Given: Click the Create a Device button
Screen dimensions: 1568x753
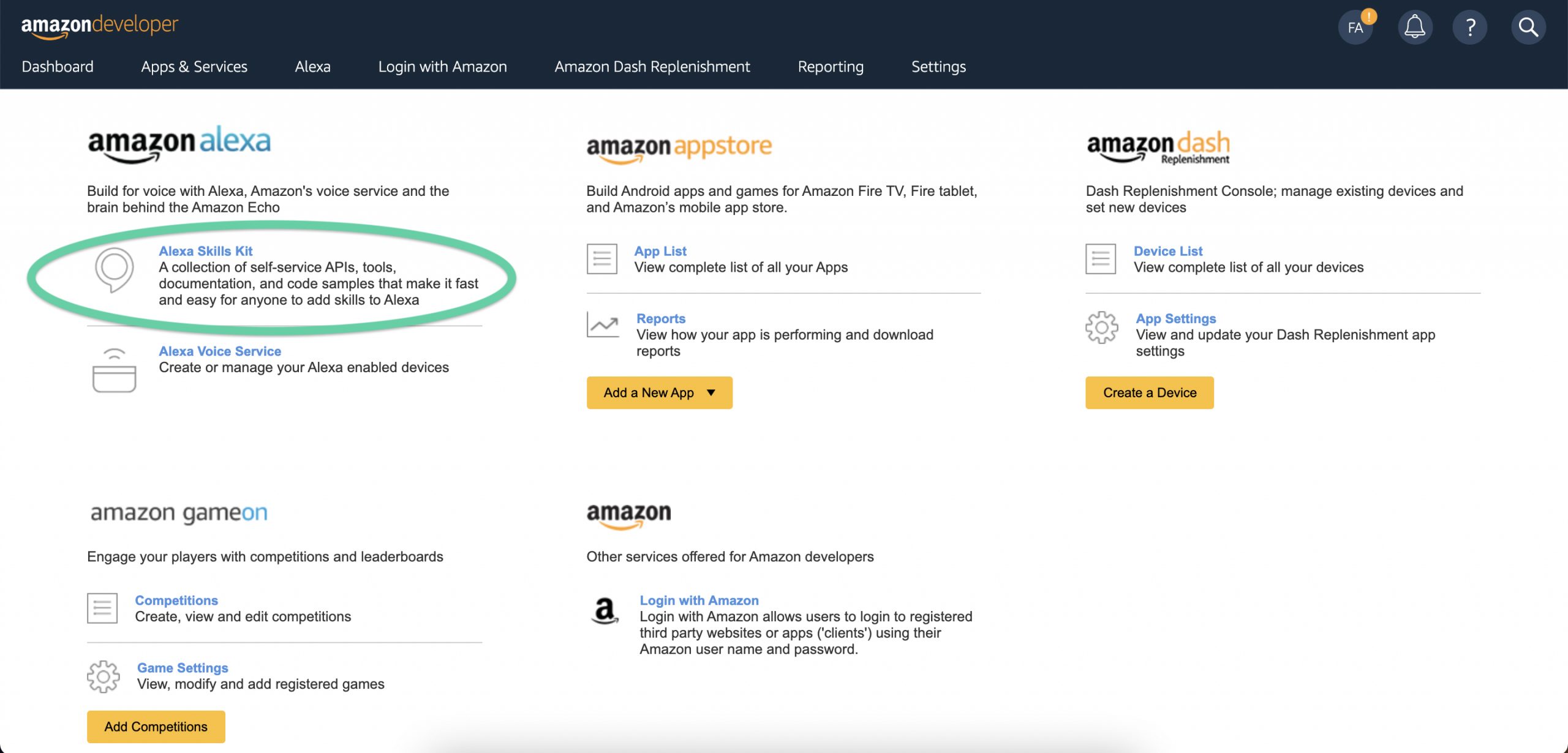Looking at the screenshot, I should 1150,392.
